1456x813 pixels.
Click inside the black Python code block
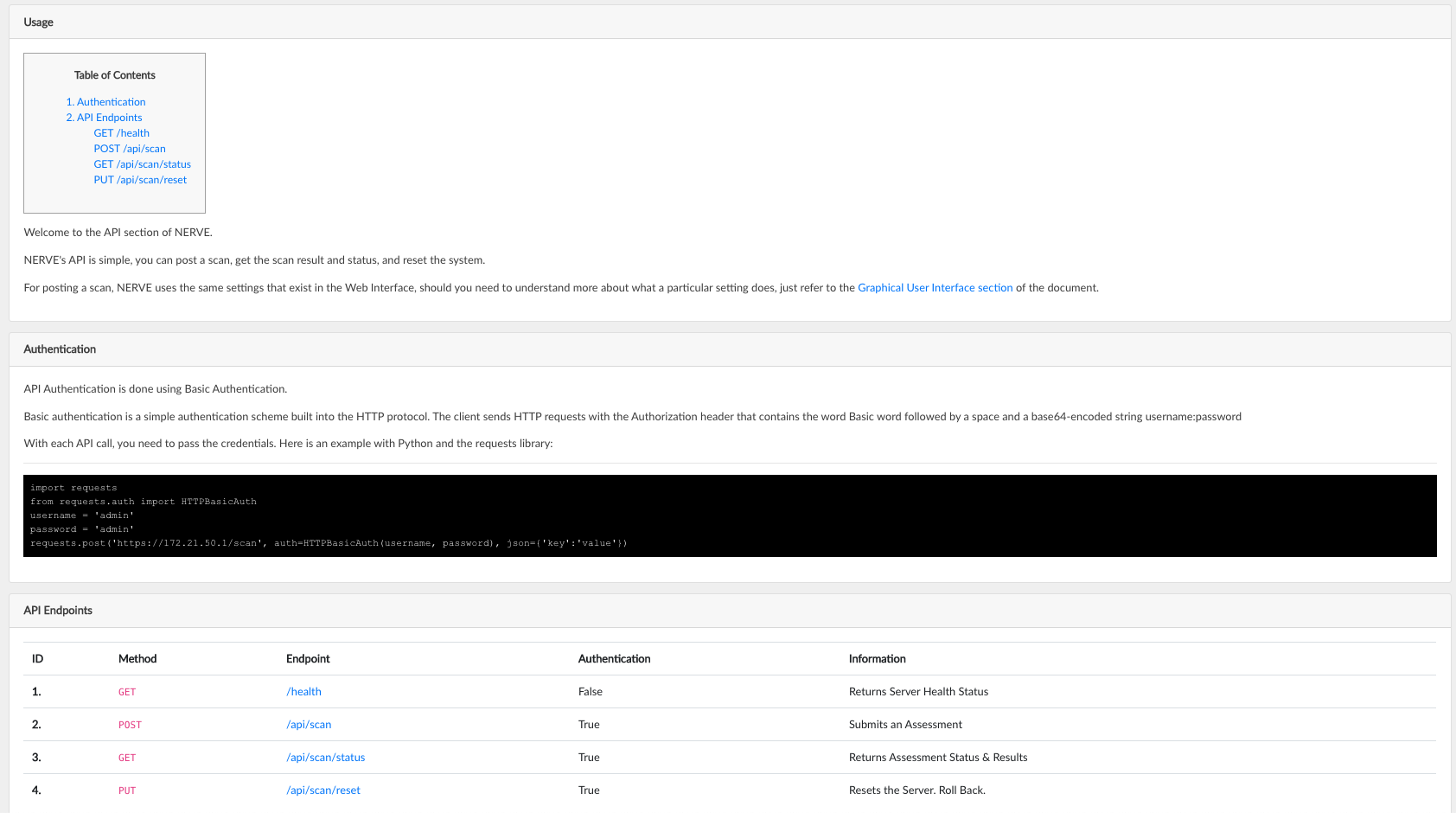click(x=729, y=515)
